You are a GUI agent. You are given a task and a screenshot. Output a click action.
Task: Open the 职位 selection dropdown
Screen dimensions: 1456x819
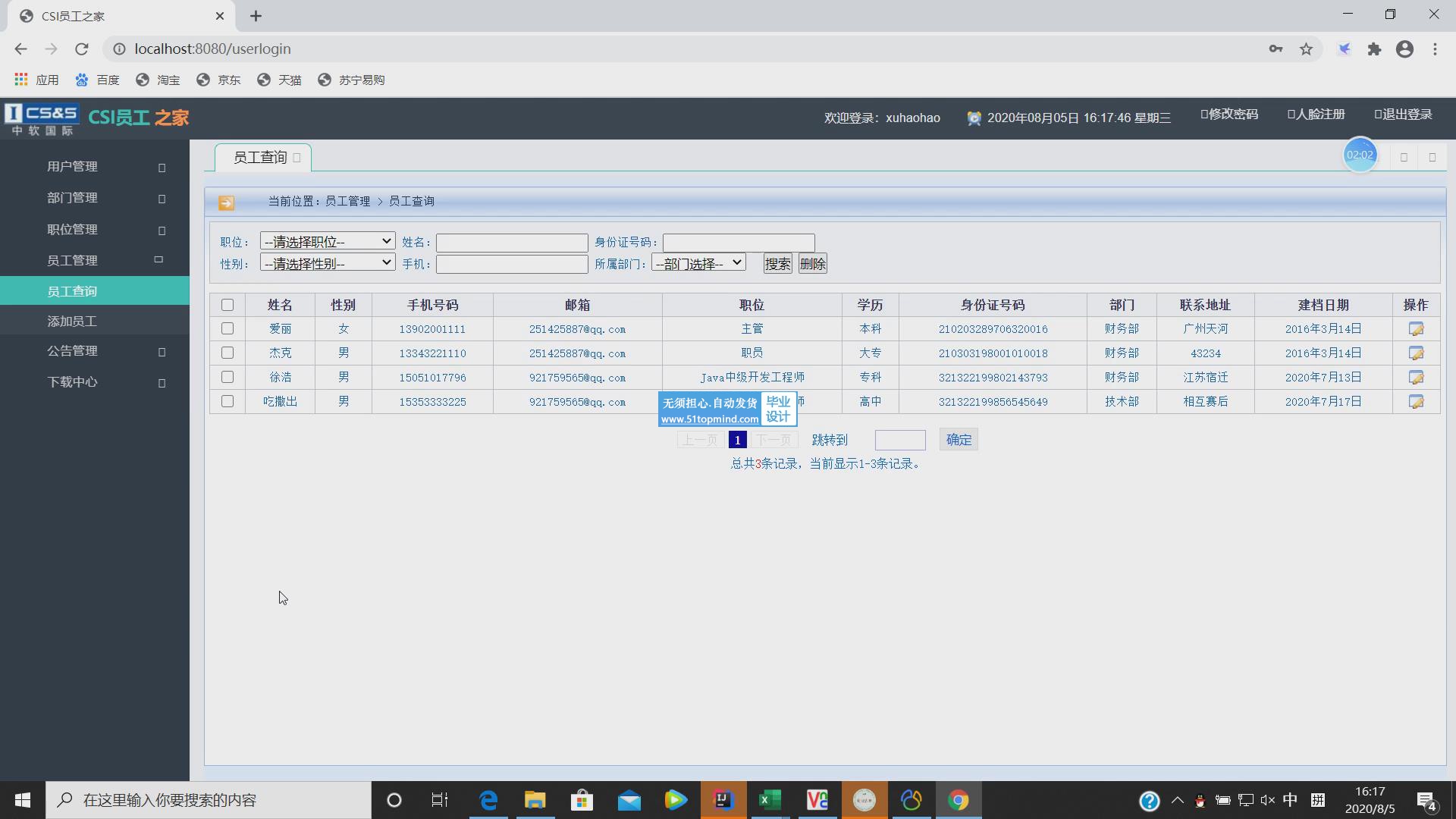coord(328,241)
